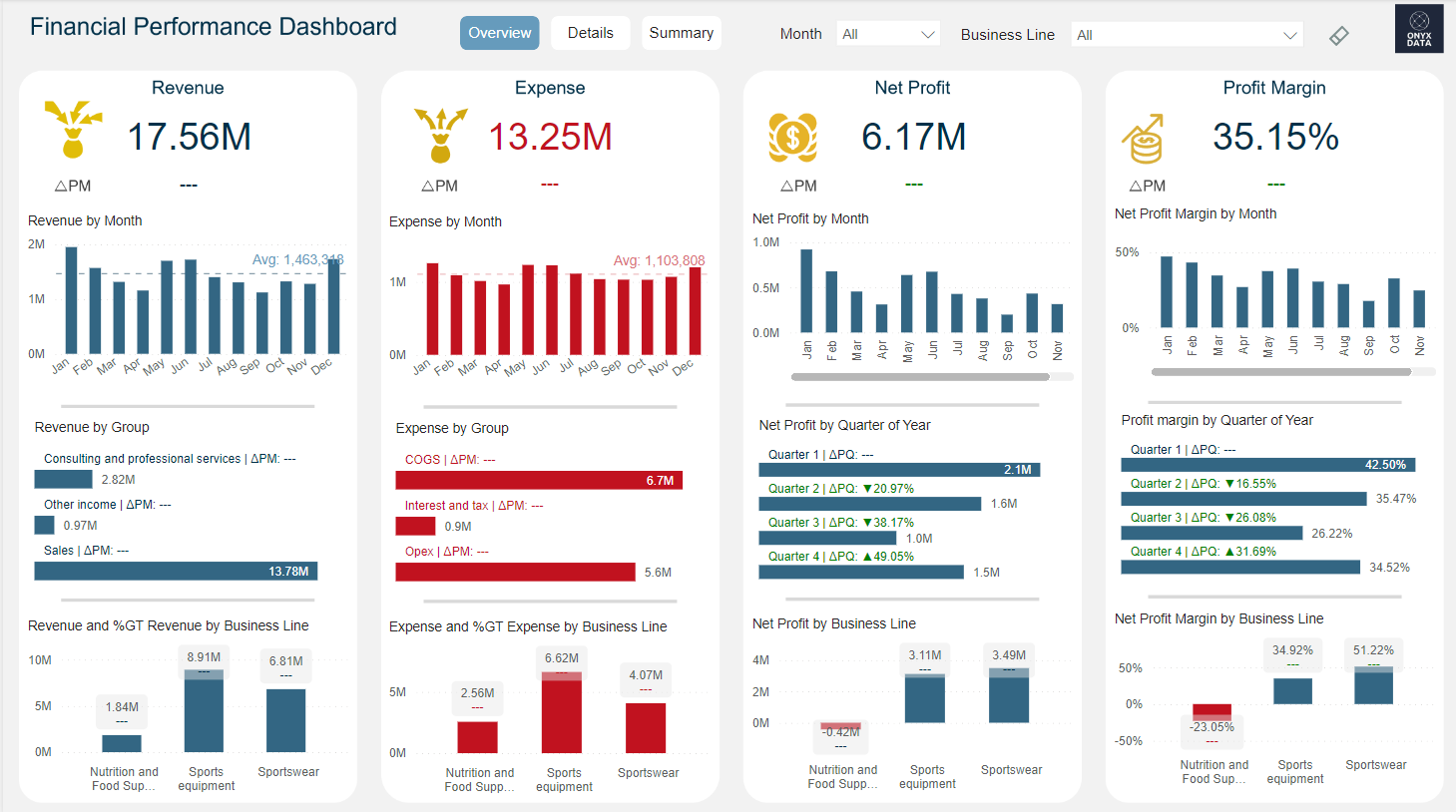Select the Quarter 1 net profit bar
Screen dimensions: 1456x812
point(898,470)
